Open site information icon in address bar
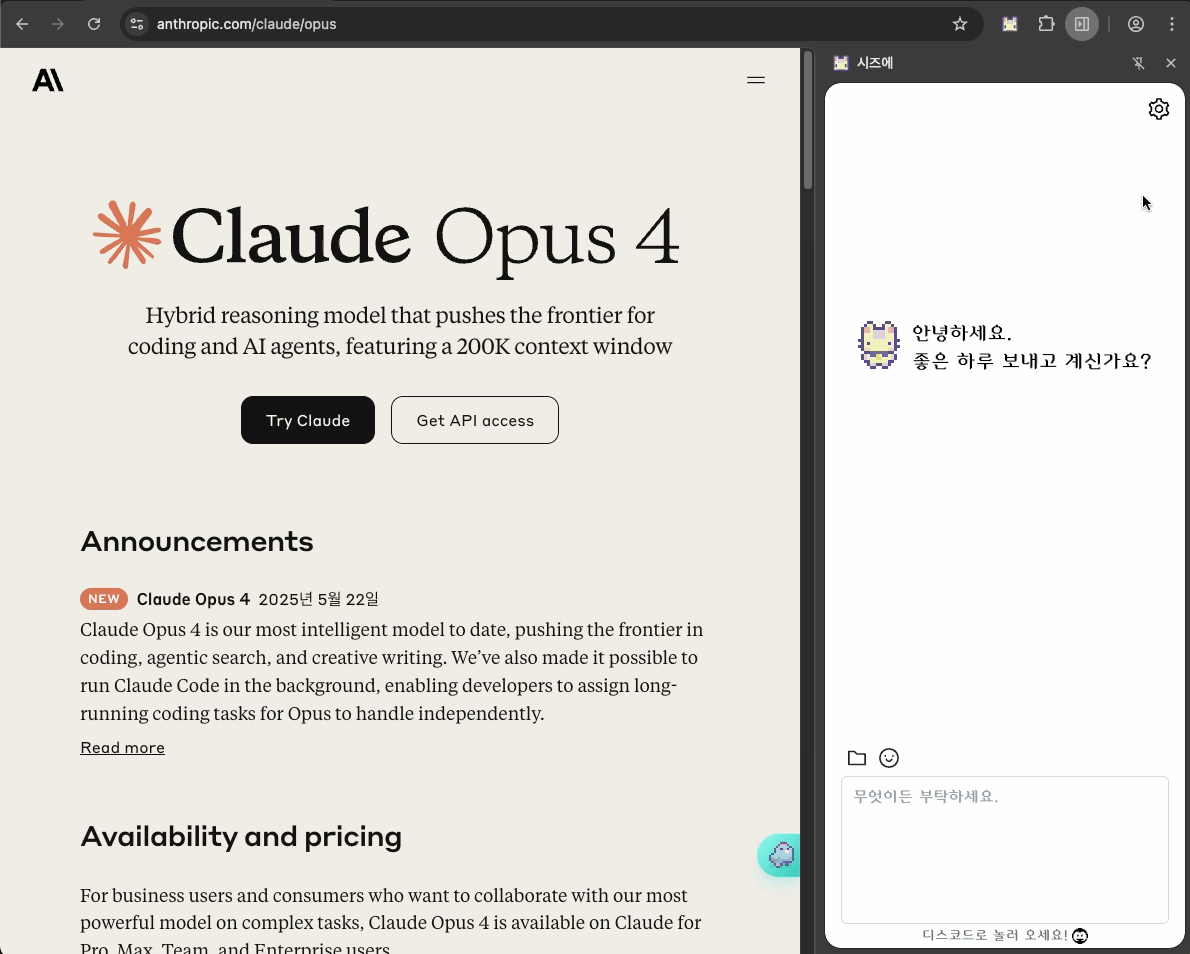The image size is (1190, 954). [x=137, y=24]
